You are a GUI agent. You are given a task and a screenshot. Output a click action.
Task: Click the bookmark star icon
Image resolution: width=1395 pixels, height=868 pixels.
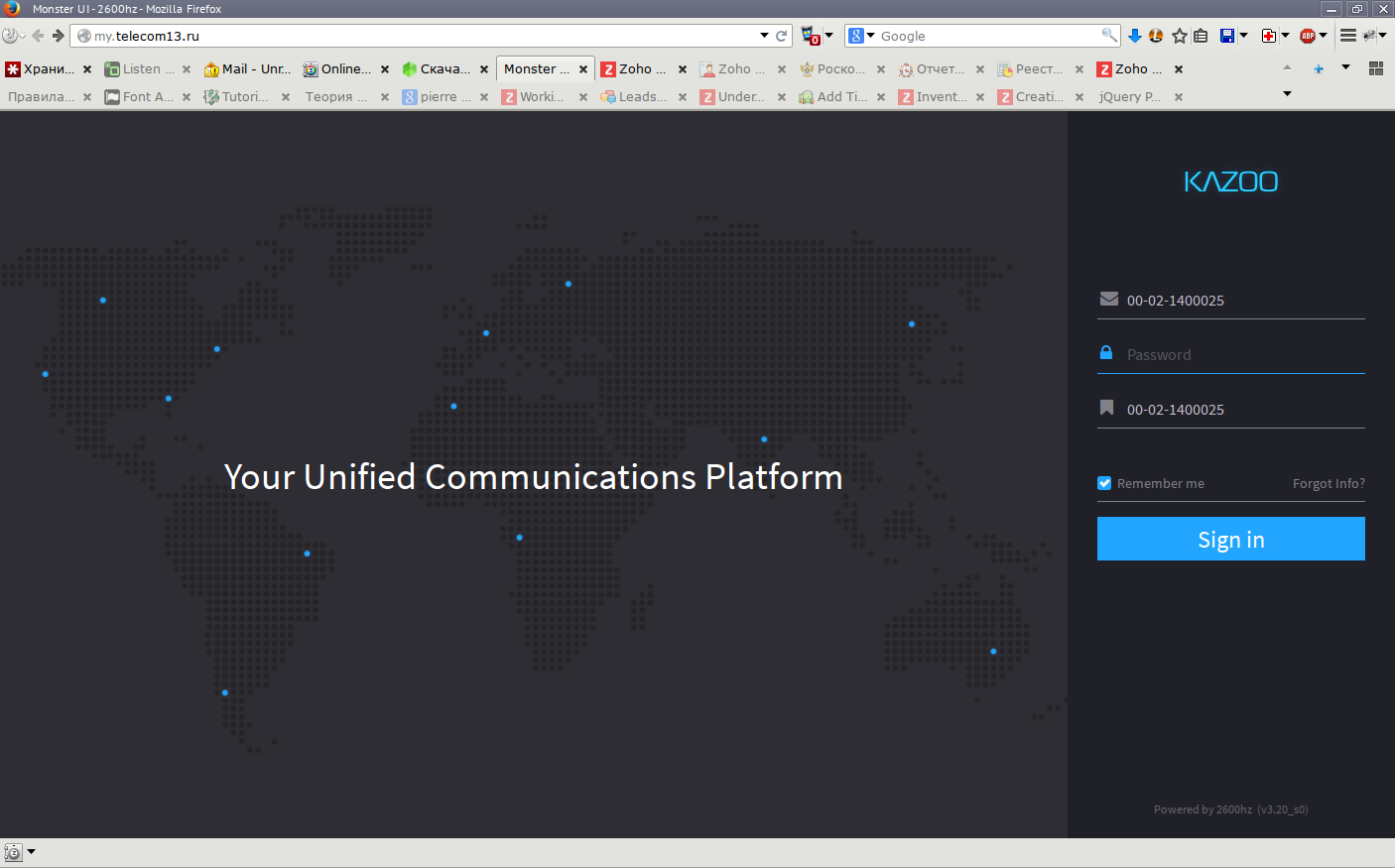[x=1180, y=36]
